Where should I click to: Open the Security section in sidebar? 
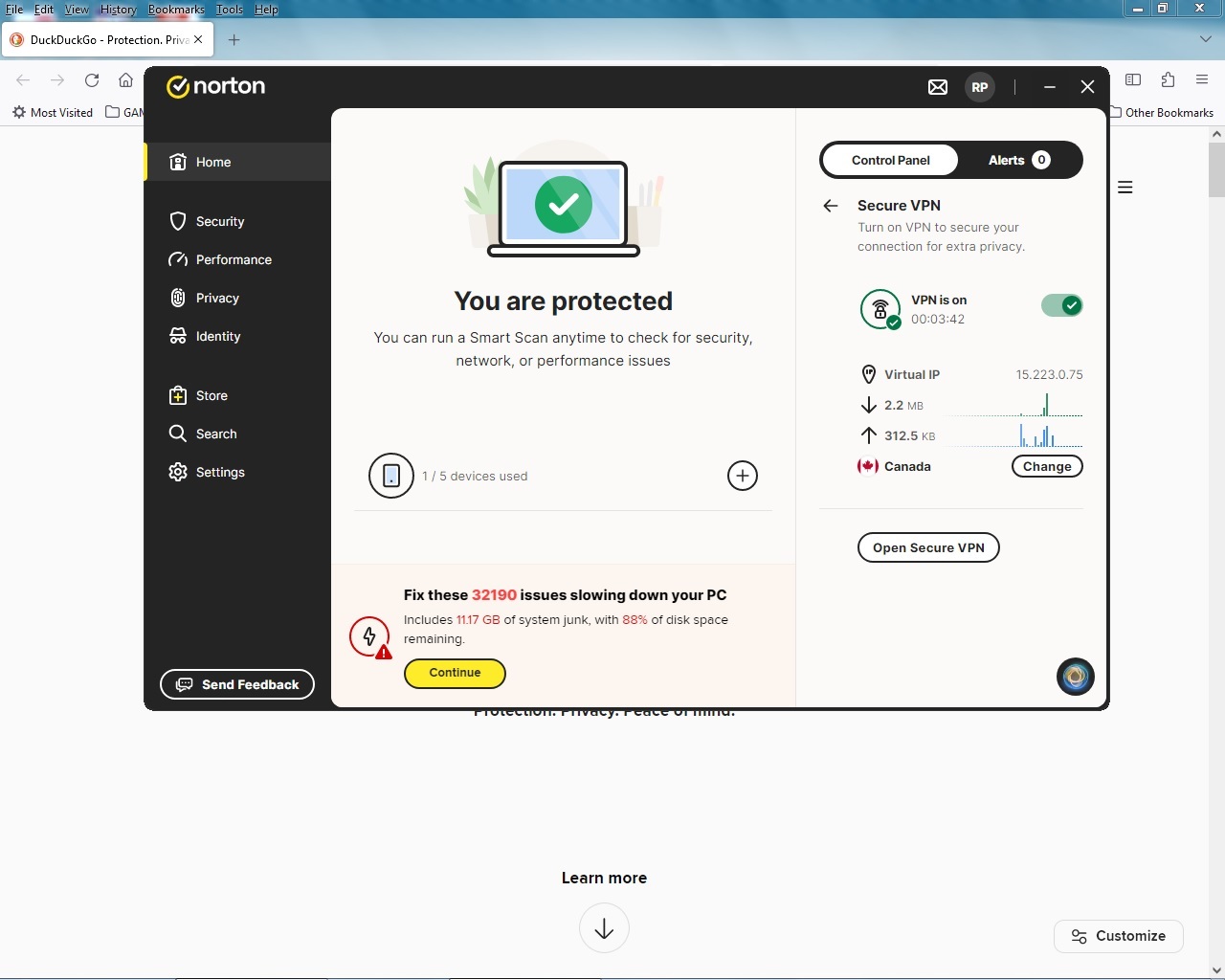click(219, 221)
